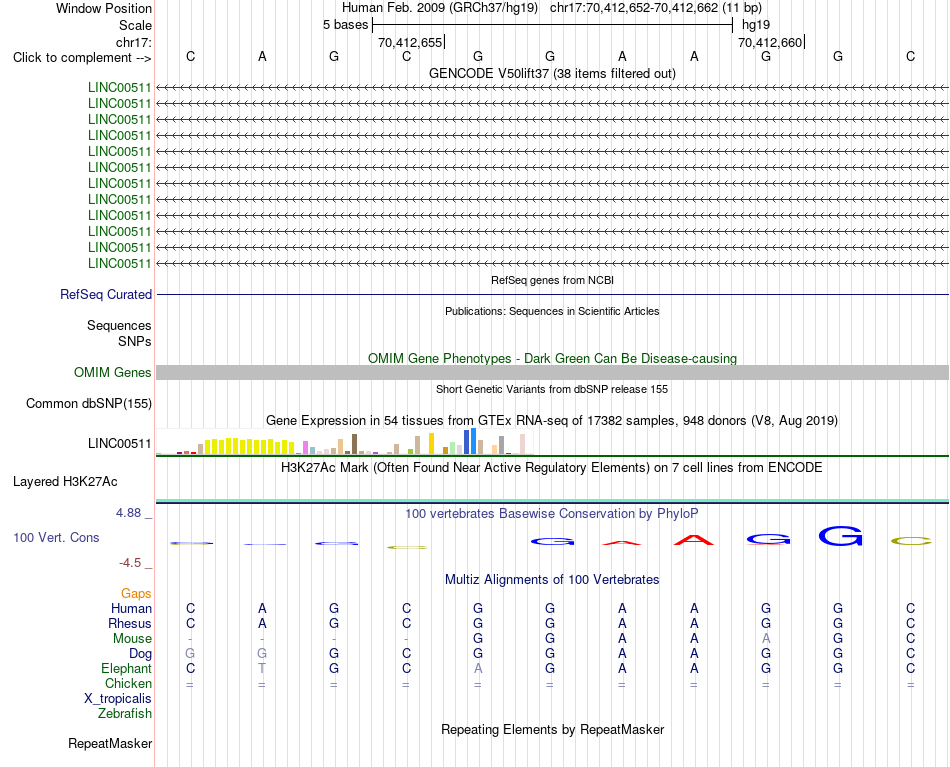Open the 'Publications: Sequences in Scientific Articles' title

[x=552, y=311]
